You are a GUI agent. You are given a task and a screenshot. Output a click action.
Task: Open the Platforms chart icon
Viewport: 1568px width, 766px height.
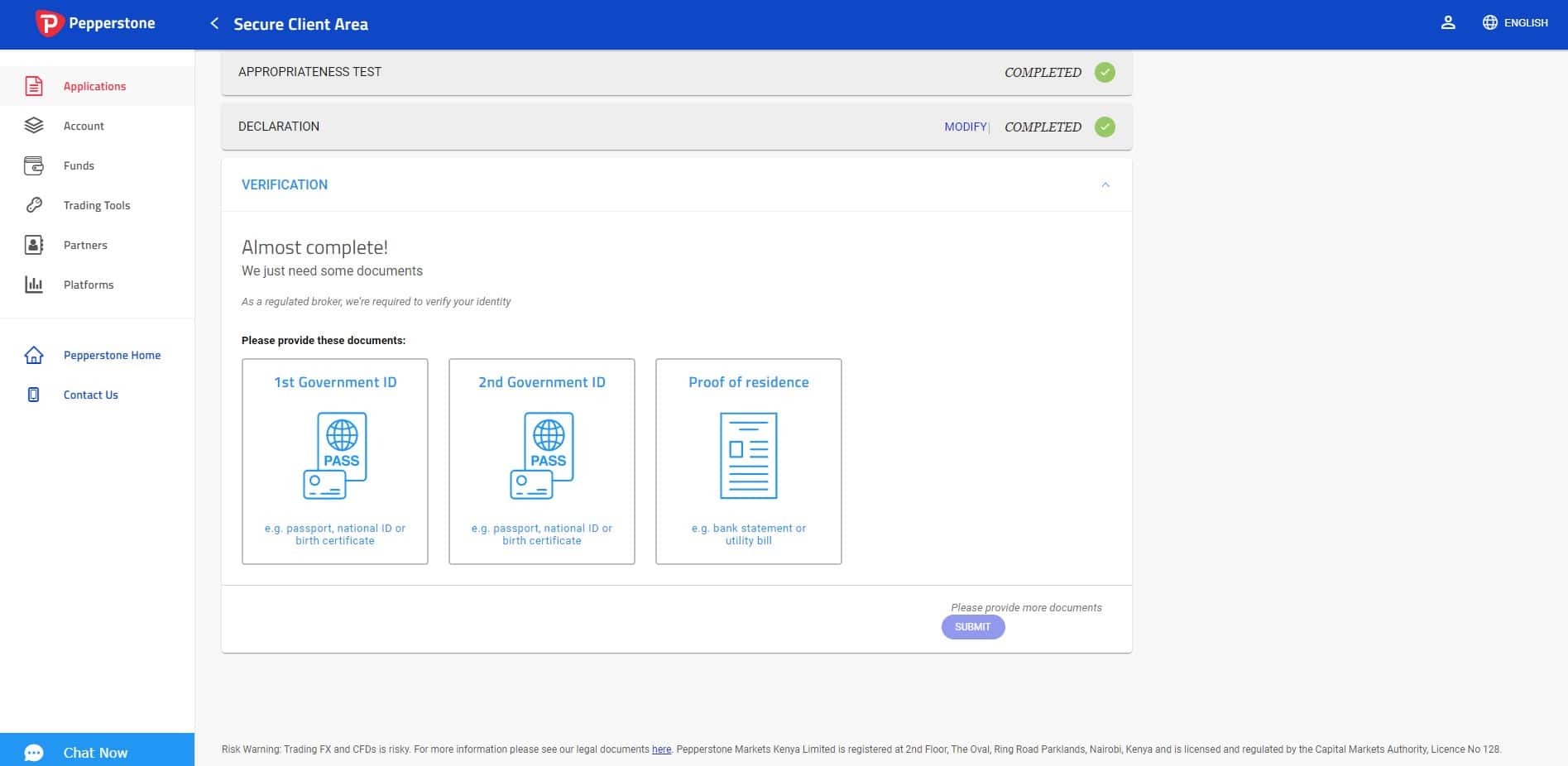[x=34, y=285]
